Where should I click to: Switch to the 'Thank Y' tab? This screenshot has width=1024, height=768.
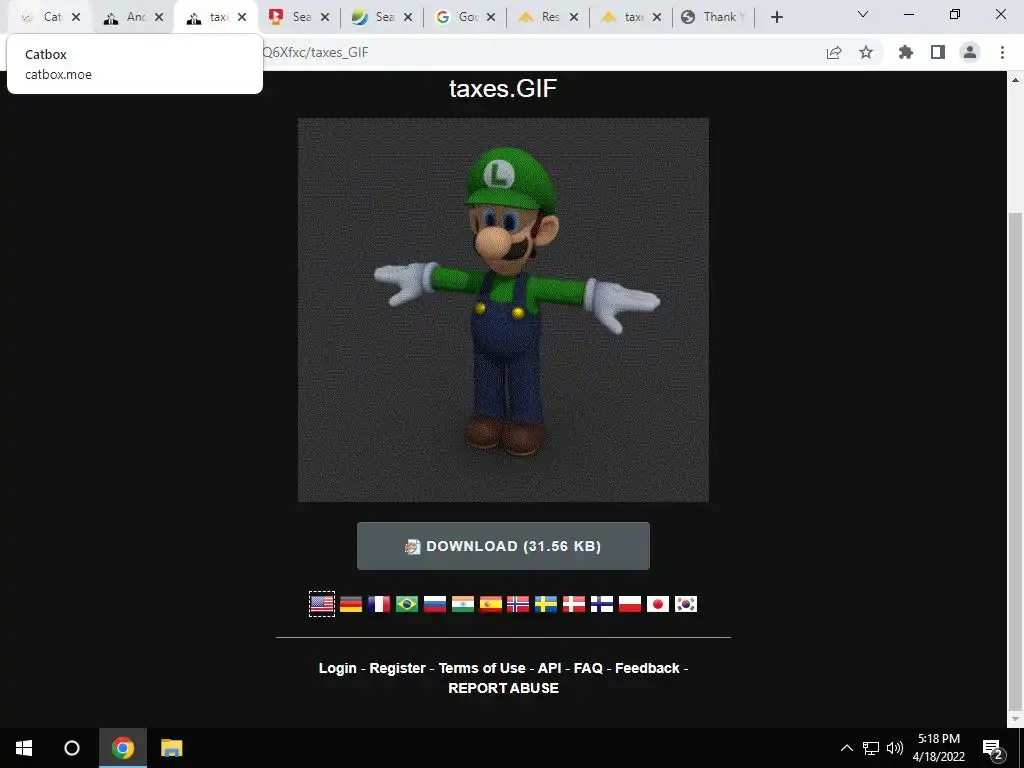713,17
